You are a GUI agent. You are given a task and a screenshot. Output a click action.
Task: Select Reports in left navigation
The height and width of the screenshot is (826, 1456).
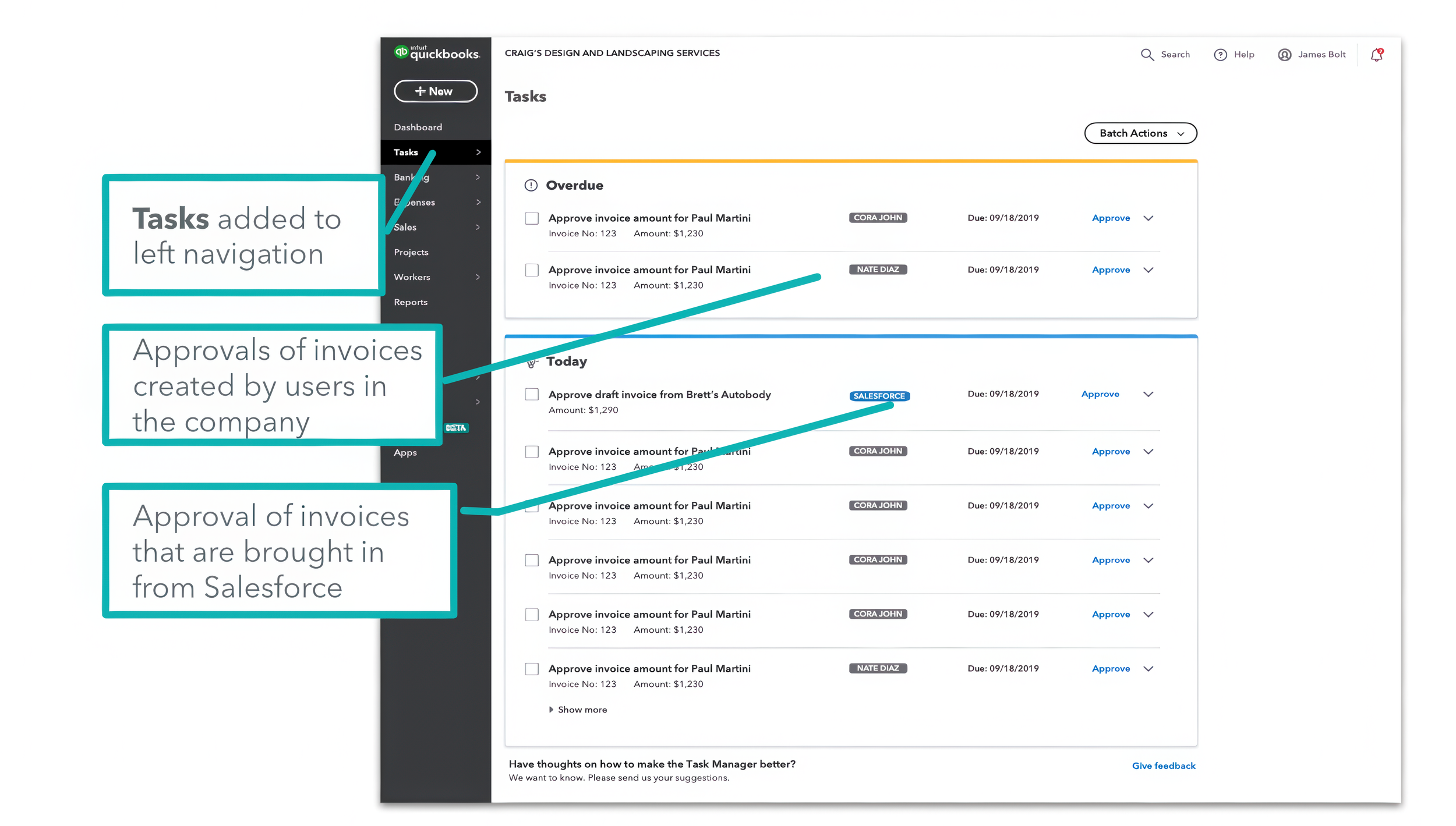click(411, 302)
